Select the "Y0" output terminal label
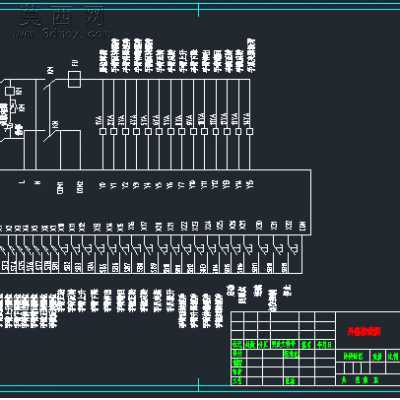The width and height of the screenshot is (400, 400). (102, 185)
